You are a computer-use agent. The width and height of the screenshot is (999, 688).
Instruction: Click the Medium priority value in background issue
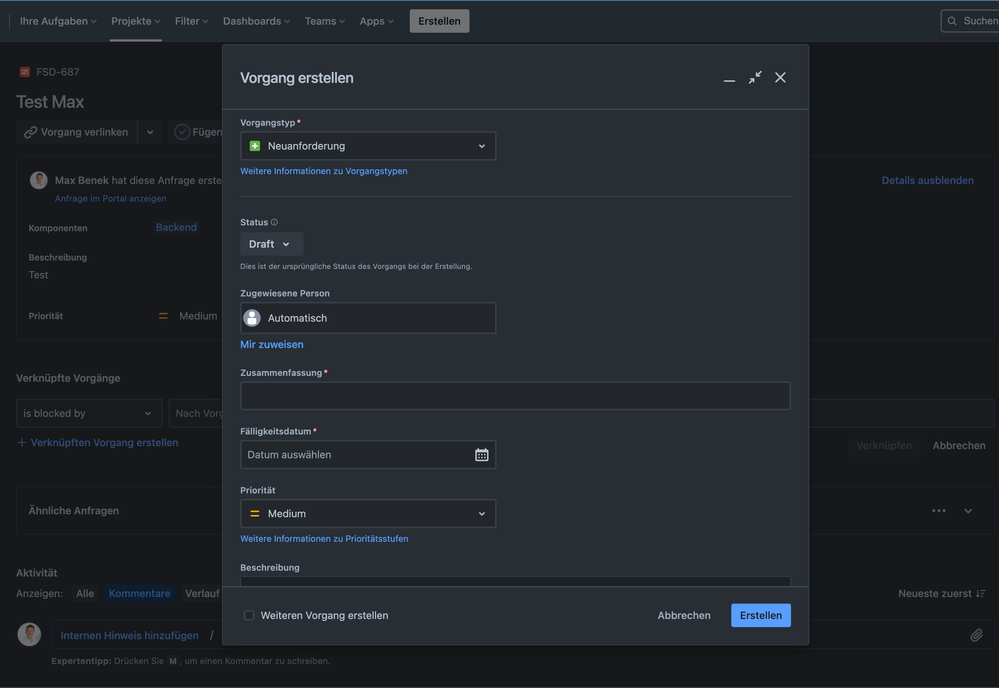(x=198, y=316)
